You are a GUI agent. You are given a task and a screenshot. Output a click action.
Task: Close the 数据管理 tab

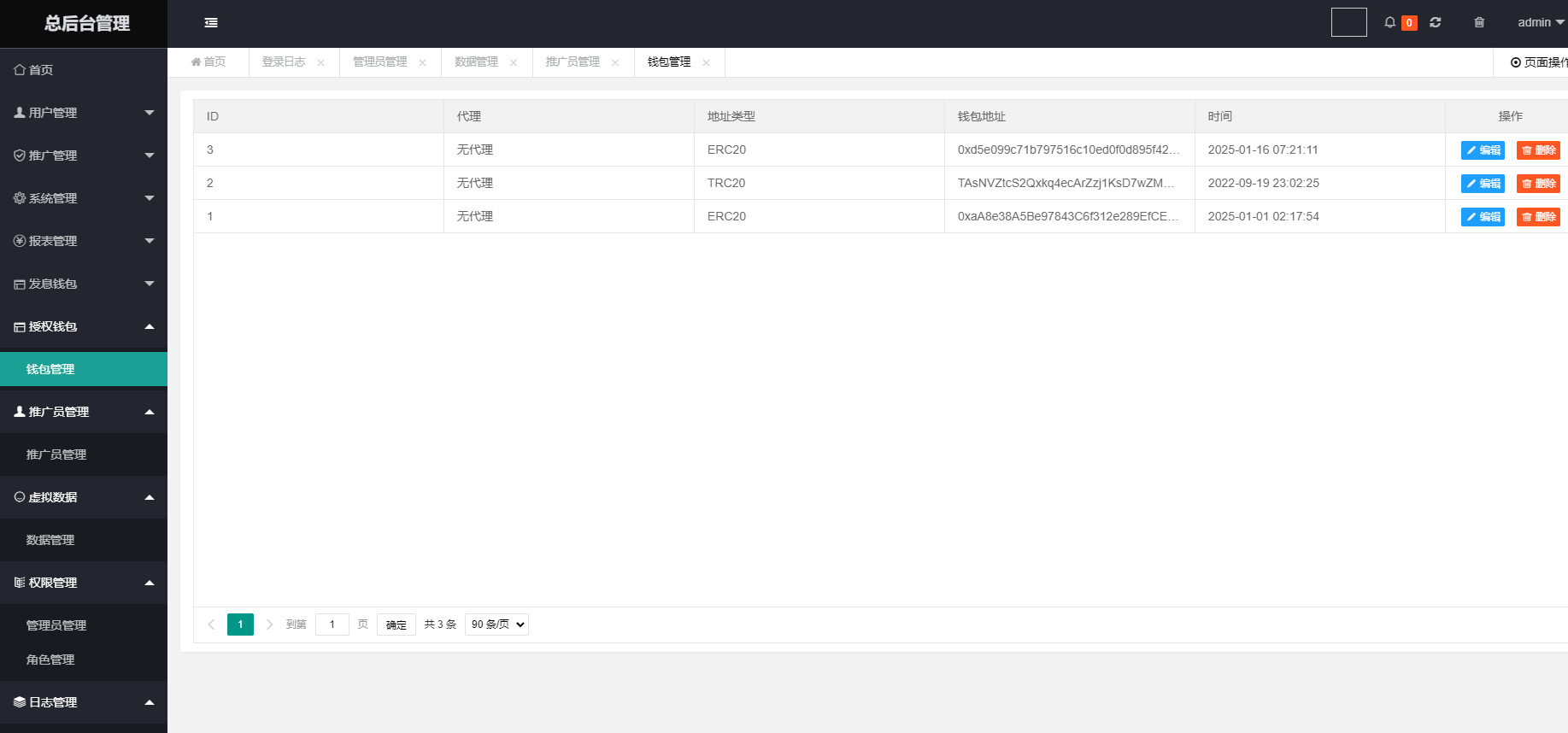click(x=514, y=63)
